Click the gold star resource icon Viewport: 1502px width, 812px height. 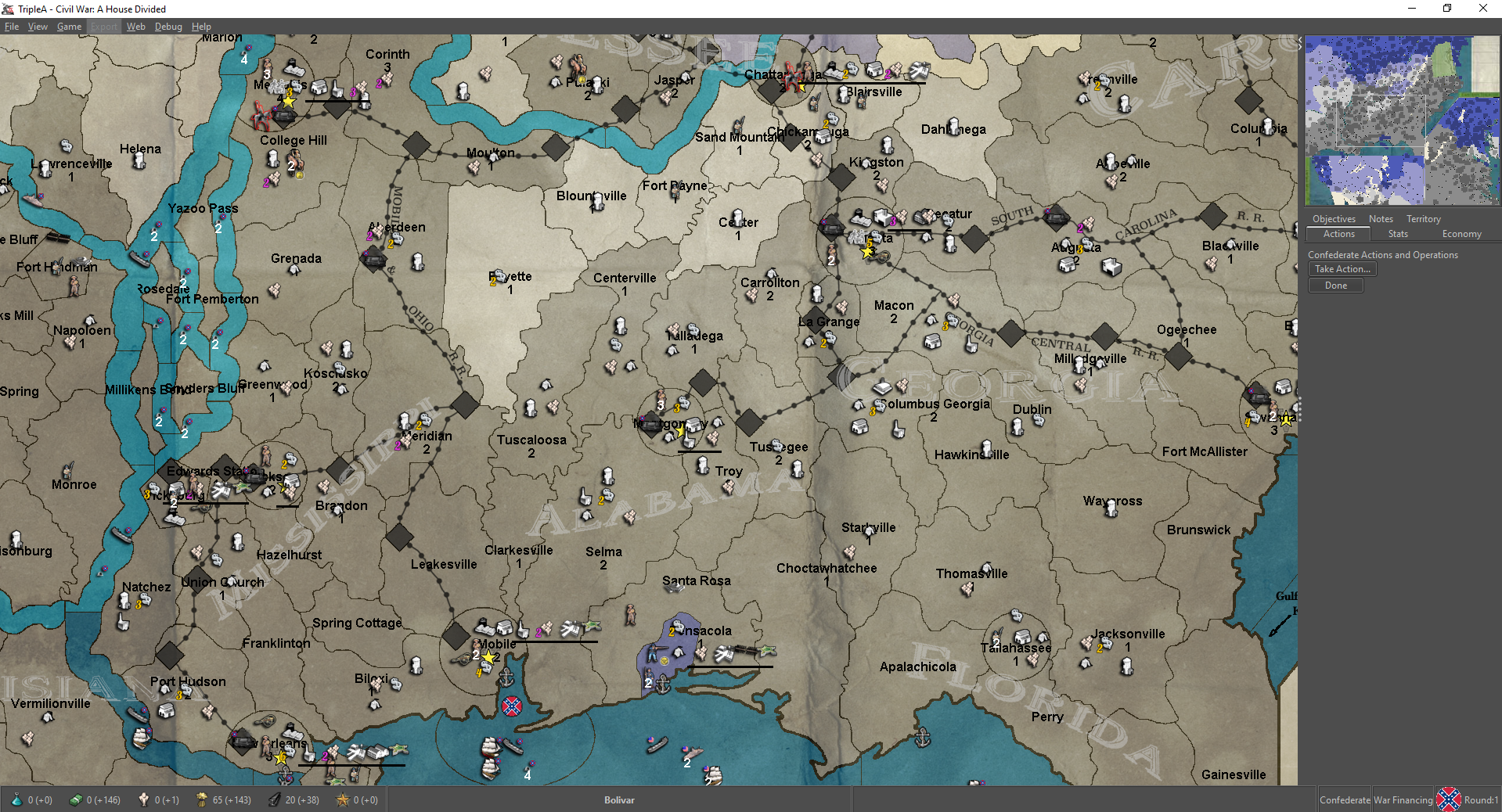tap(342, 799)
